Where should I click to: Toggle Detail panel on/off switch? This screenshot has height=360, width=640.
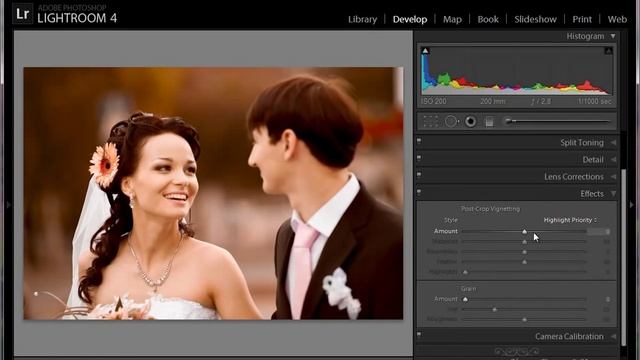tap(419, 158)
